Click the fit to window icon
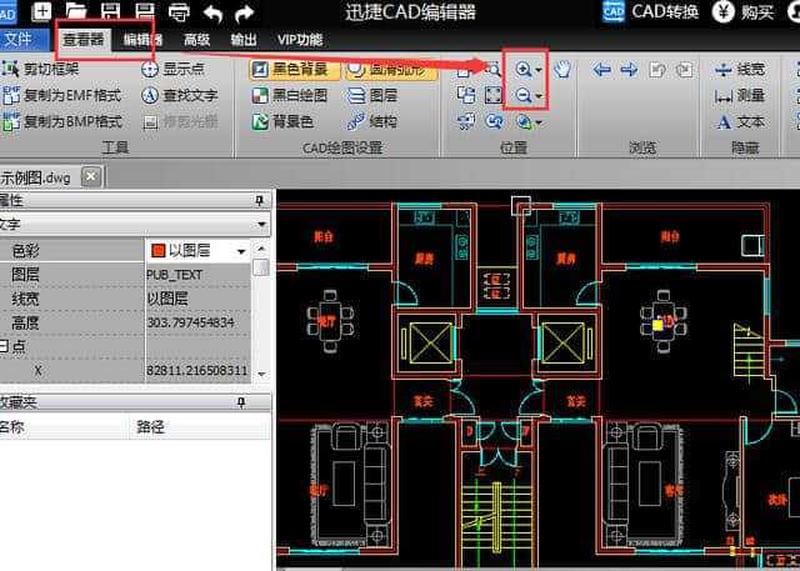The width and height of the screenshot is (800, 571). (493, 95)
